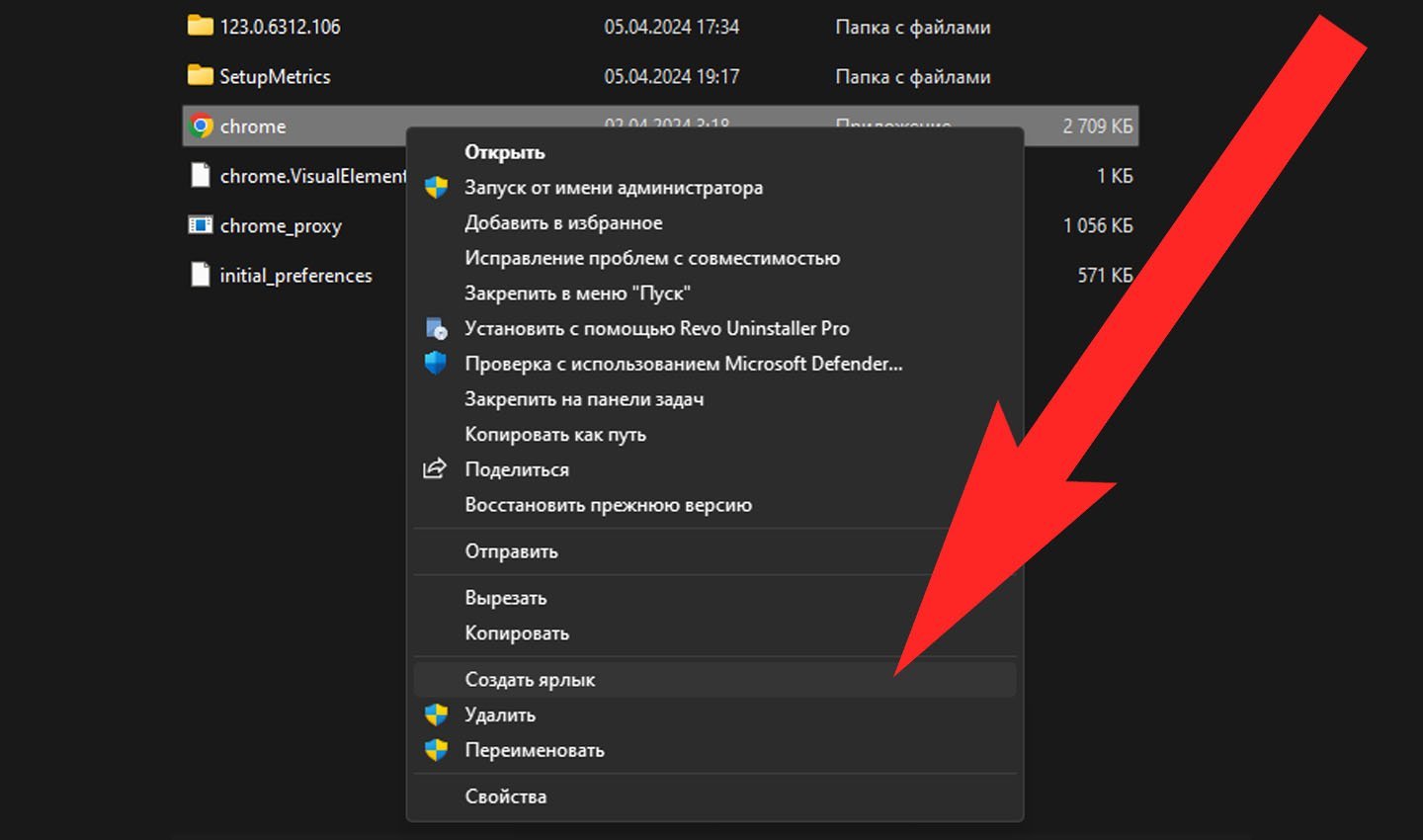
Task: Click the date '05.04.2024 19:17'
Action: click(x=672, y=76)
